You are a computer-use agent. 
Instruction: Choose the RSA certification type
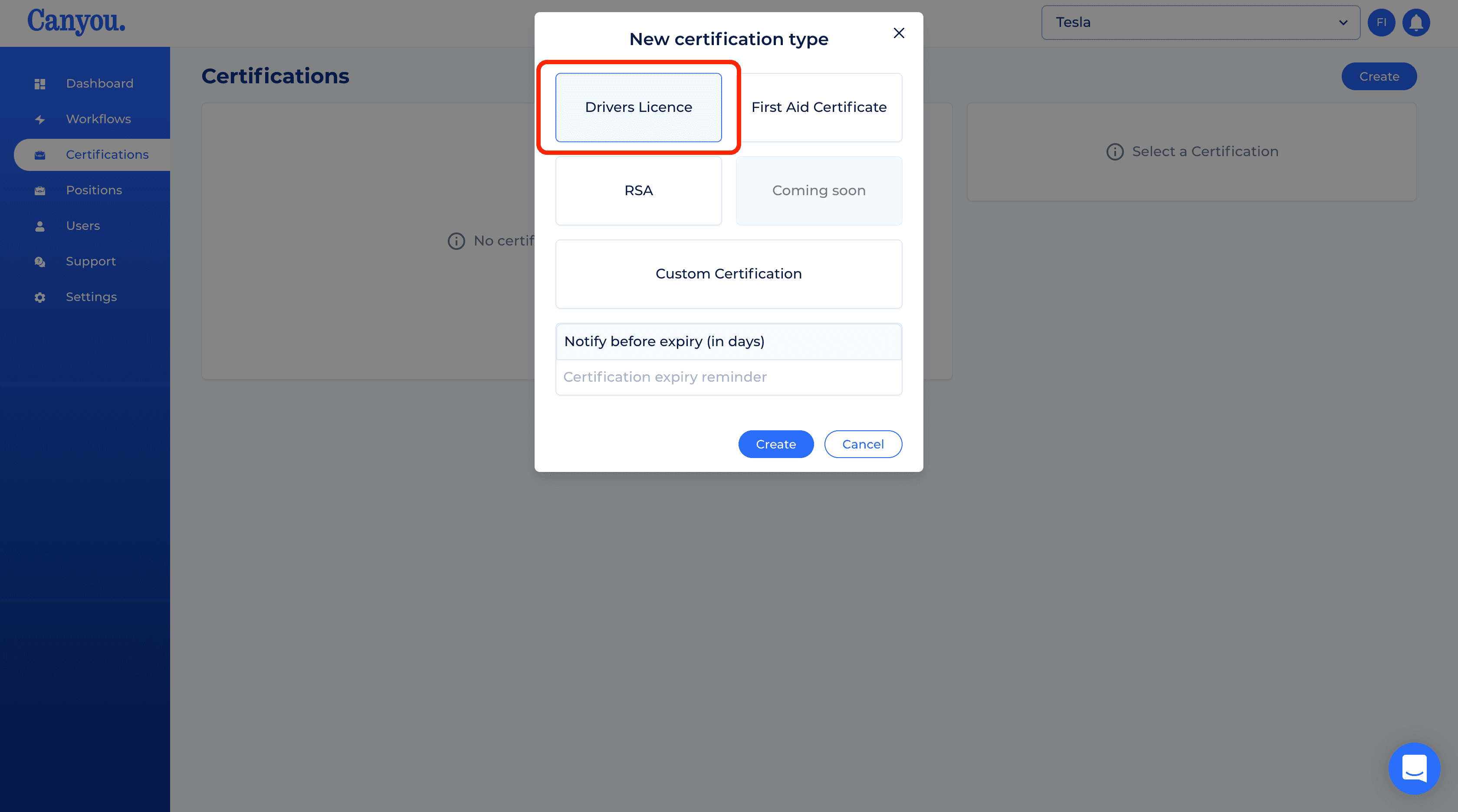coord(638,191)
